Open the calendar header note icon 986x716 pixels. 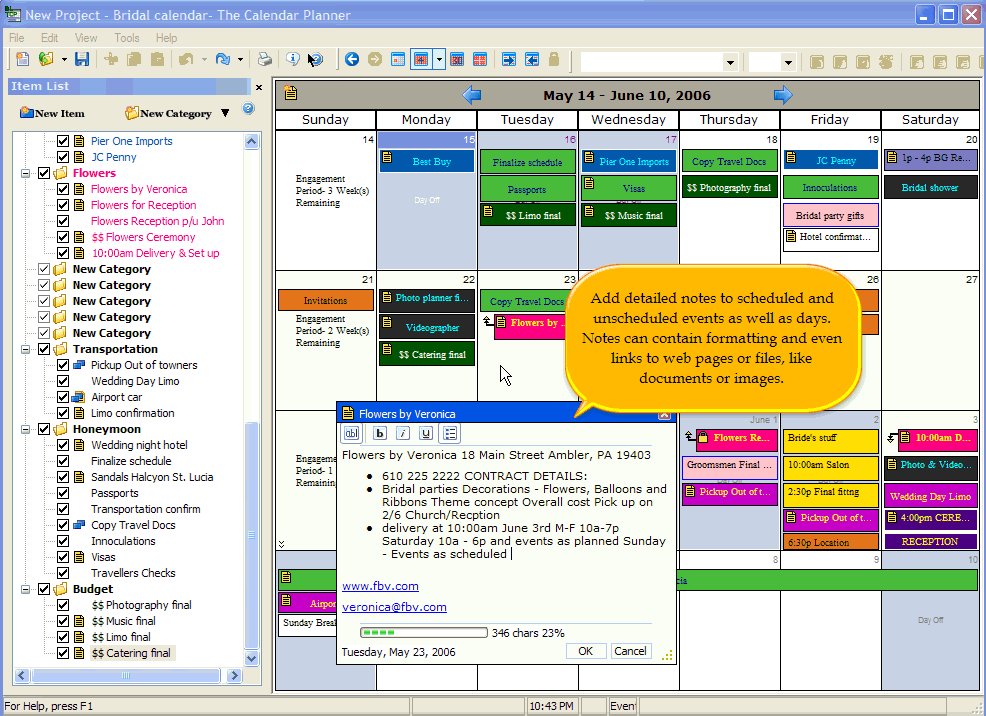(291, 93)
